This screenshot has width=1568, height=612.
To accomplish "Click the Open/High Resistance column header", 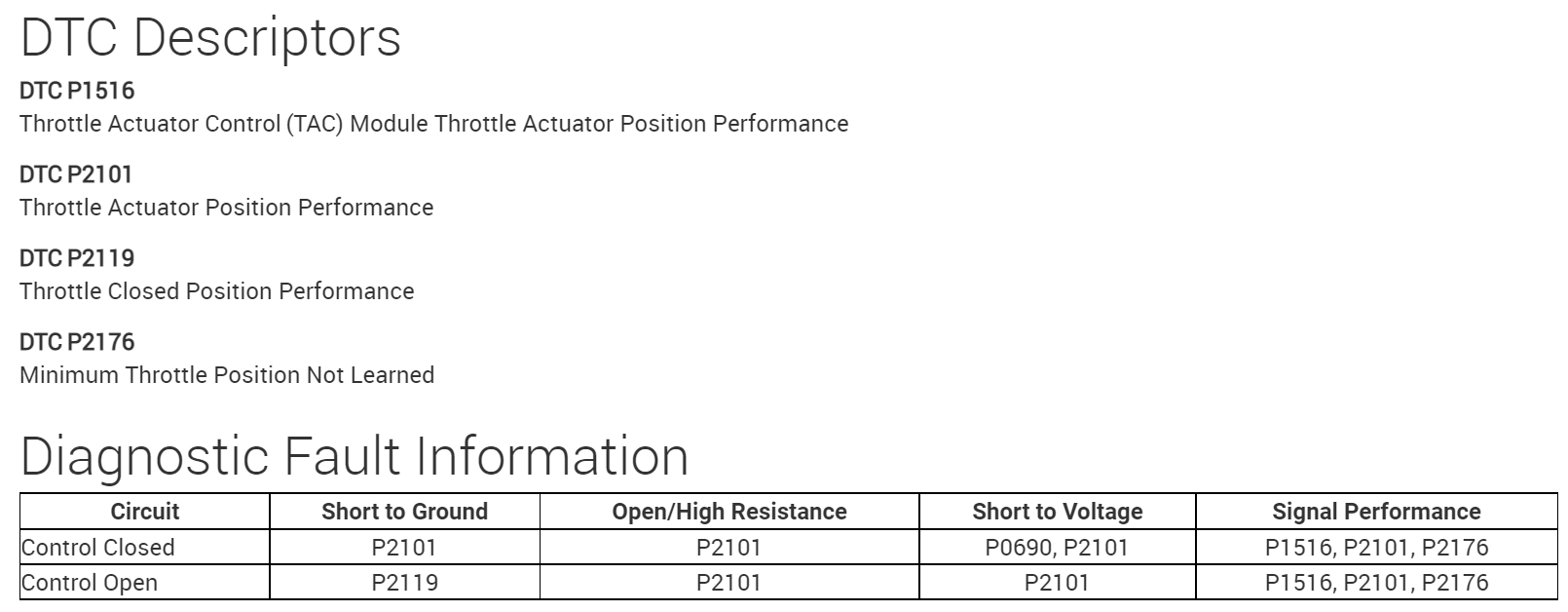I will tap(729, 512).
